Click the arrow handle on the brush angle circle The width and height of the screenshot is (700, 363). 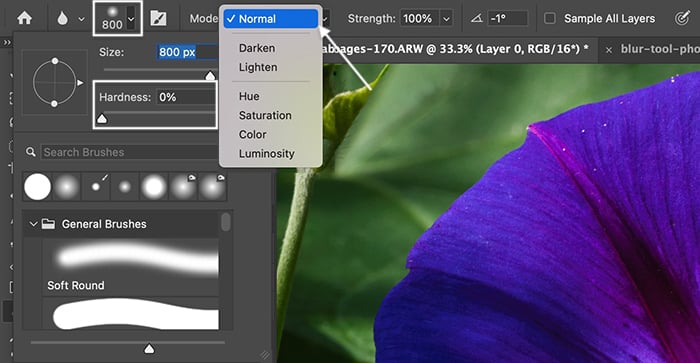click(80, 83)
